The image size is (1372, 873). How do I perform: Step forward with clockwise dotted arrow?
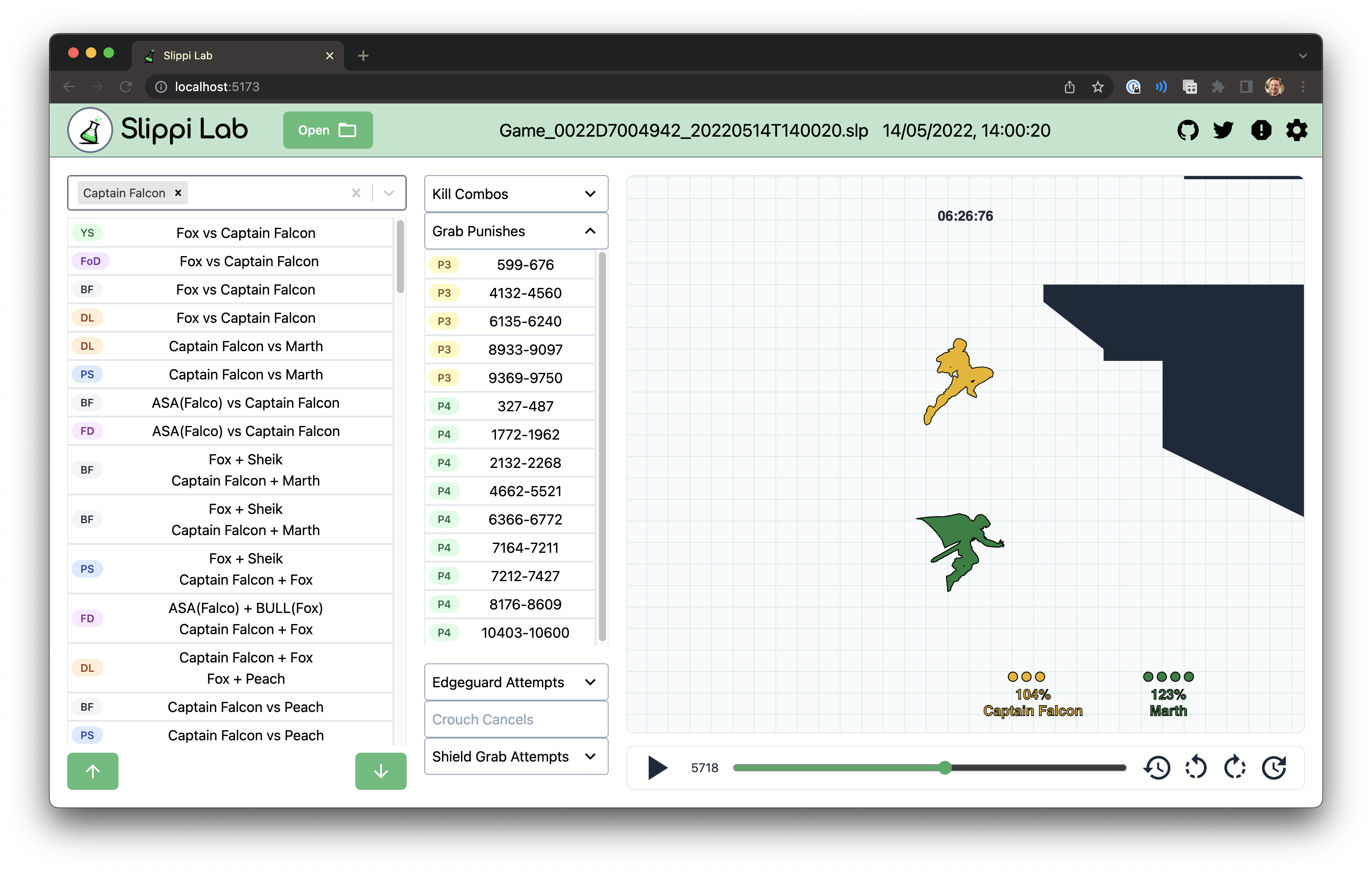1235,767
